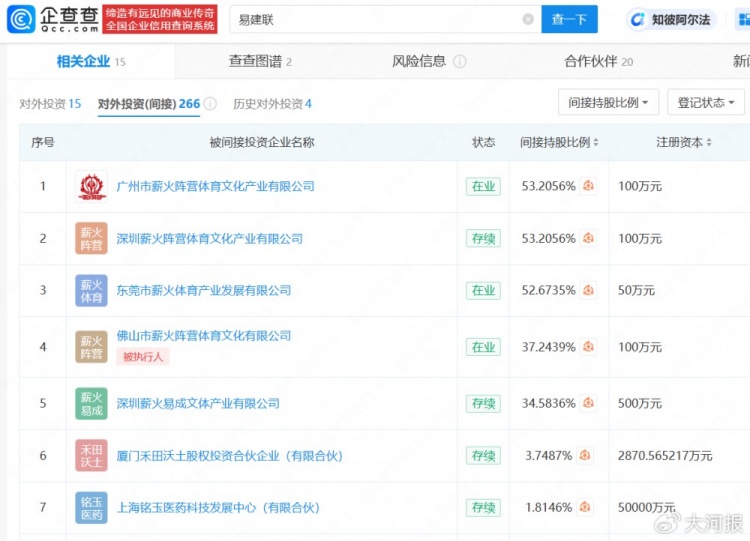Click the info icon beside 风险信息
This screenshot has height=541, width=750.
tap(459, 61)
